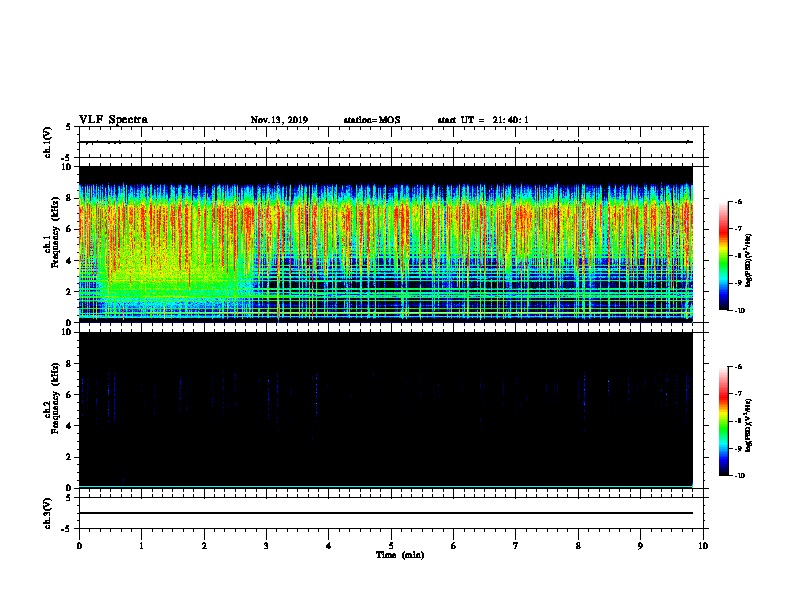Click time axis tick label "3"
792x612 pixels.
266,546
